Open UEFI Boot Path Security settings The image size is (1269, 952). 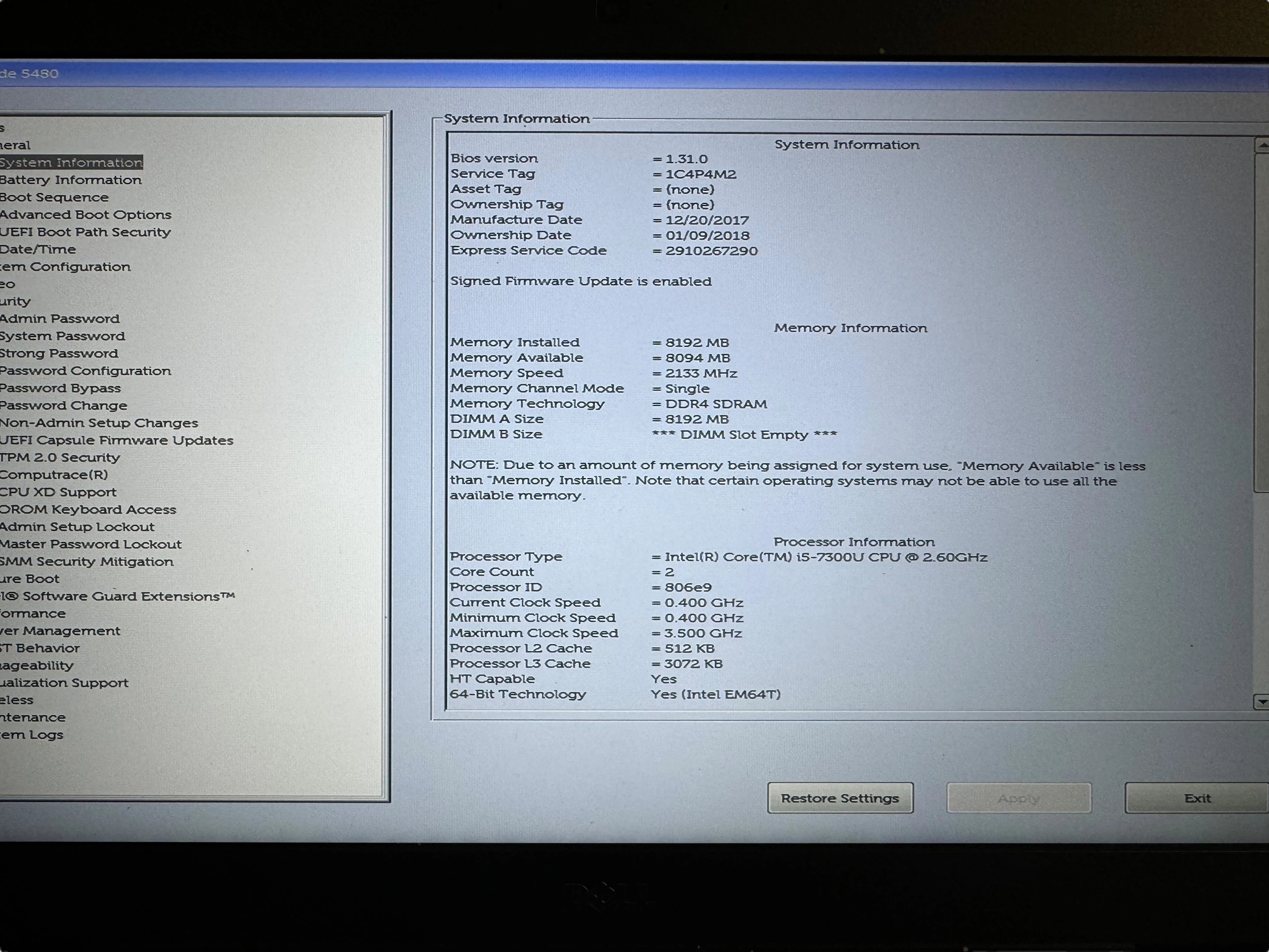pyautogui.click(x=85, y=232)
